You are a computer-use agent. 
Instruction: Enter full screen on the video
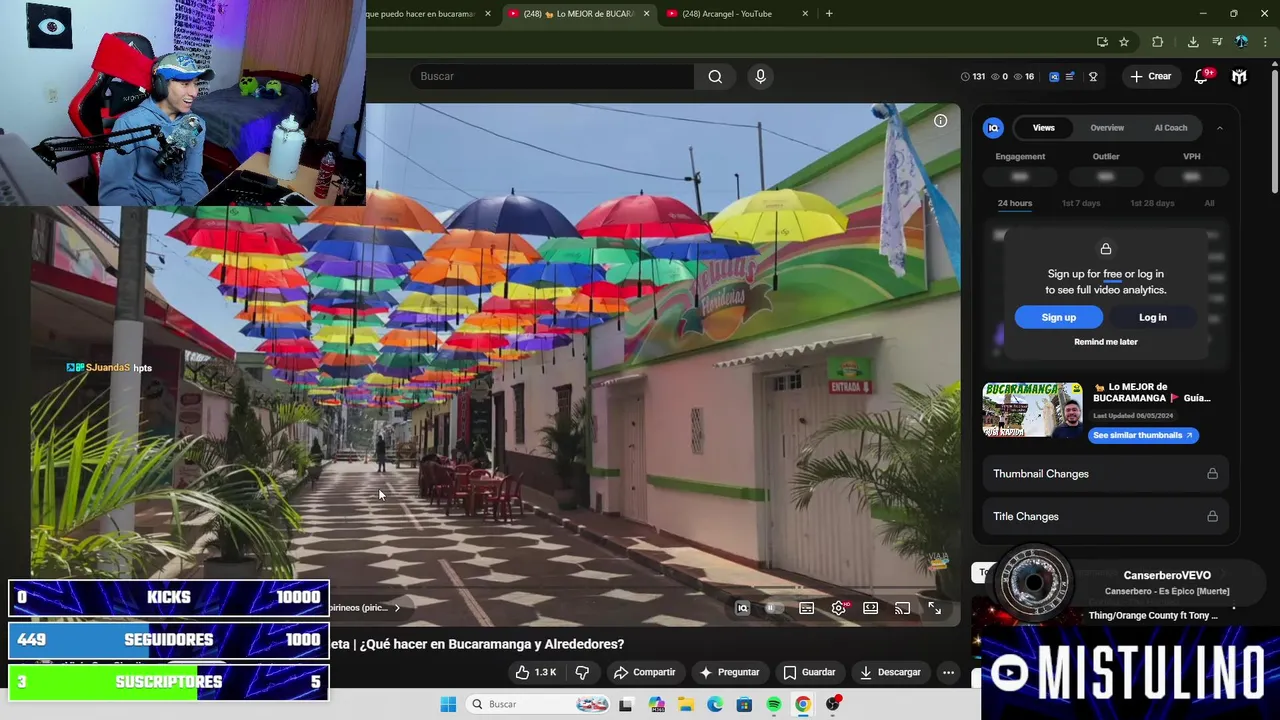coord(934,608)
